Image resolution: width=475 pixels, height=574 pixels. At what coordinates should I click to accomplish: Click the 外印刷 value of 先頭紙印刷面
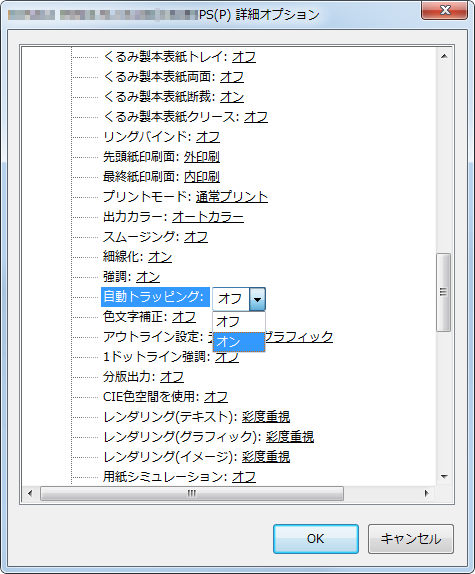tap(202, 157)
